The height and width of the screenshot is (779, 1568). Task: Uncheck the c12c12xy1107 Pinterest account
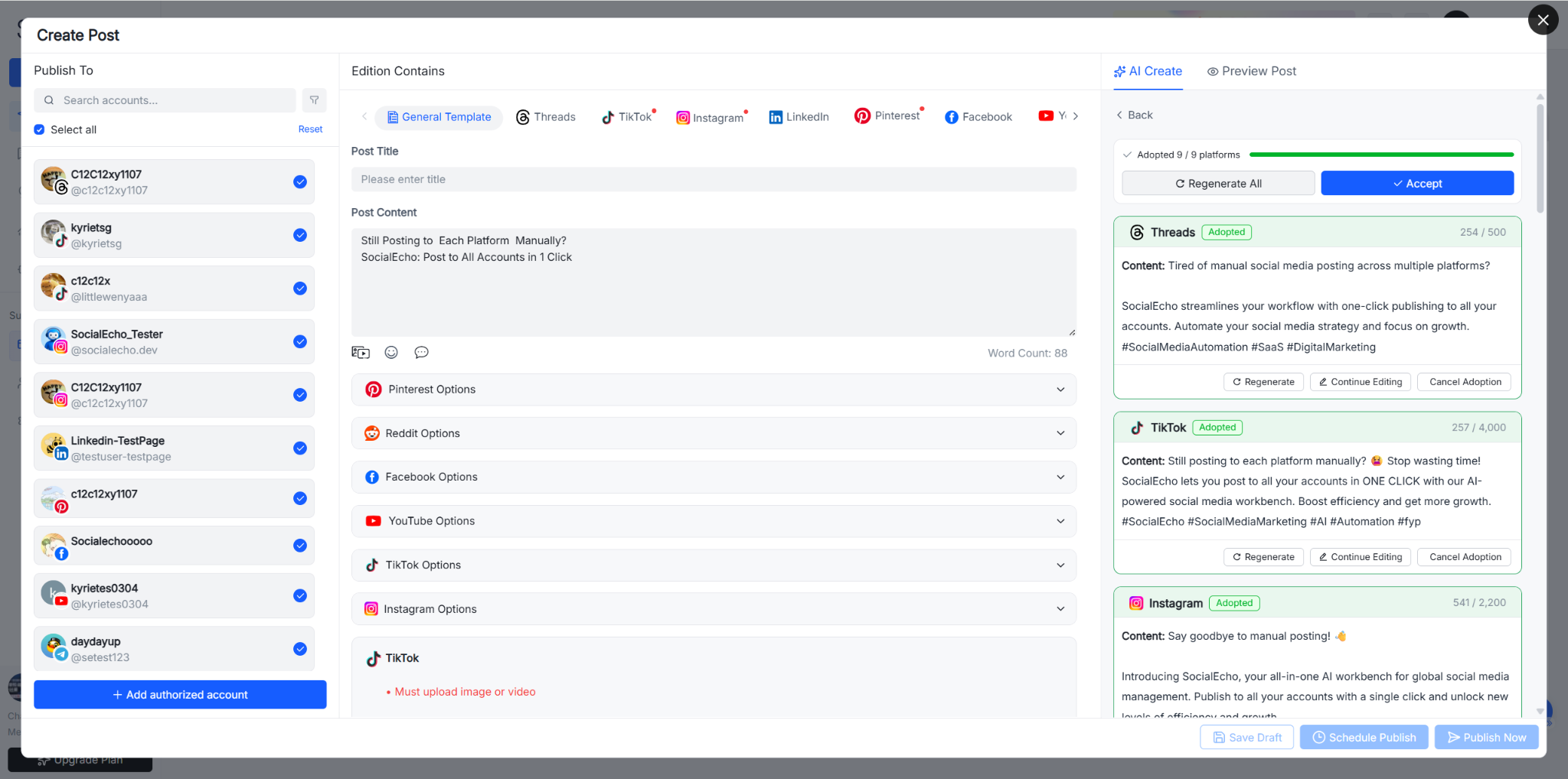pos(300,498)
